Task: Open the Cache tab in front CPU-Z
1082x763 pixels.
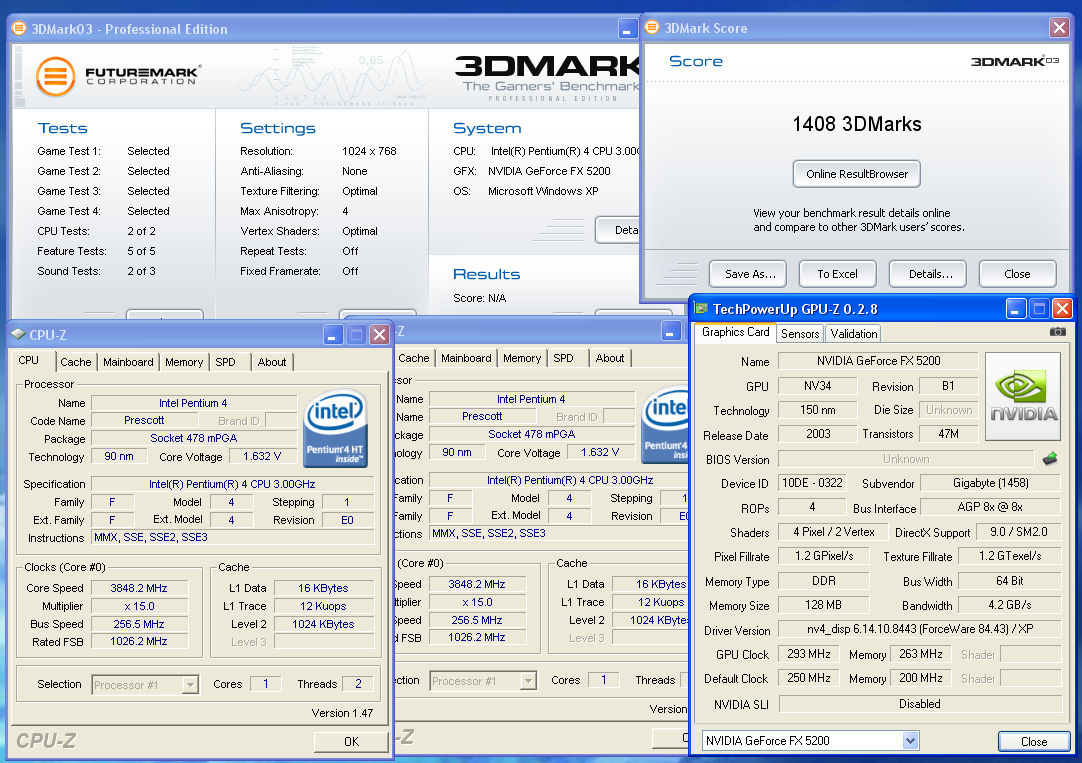Action: pyautogui.click(x=75, y=362)
